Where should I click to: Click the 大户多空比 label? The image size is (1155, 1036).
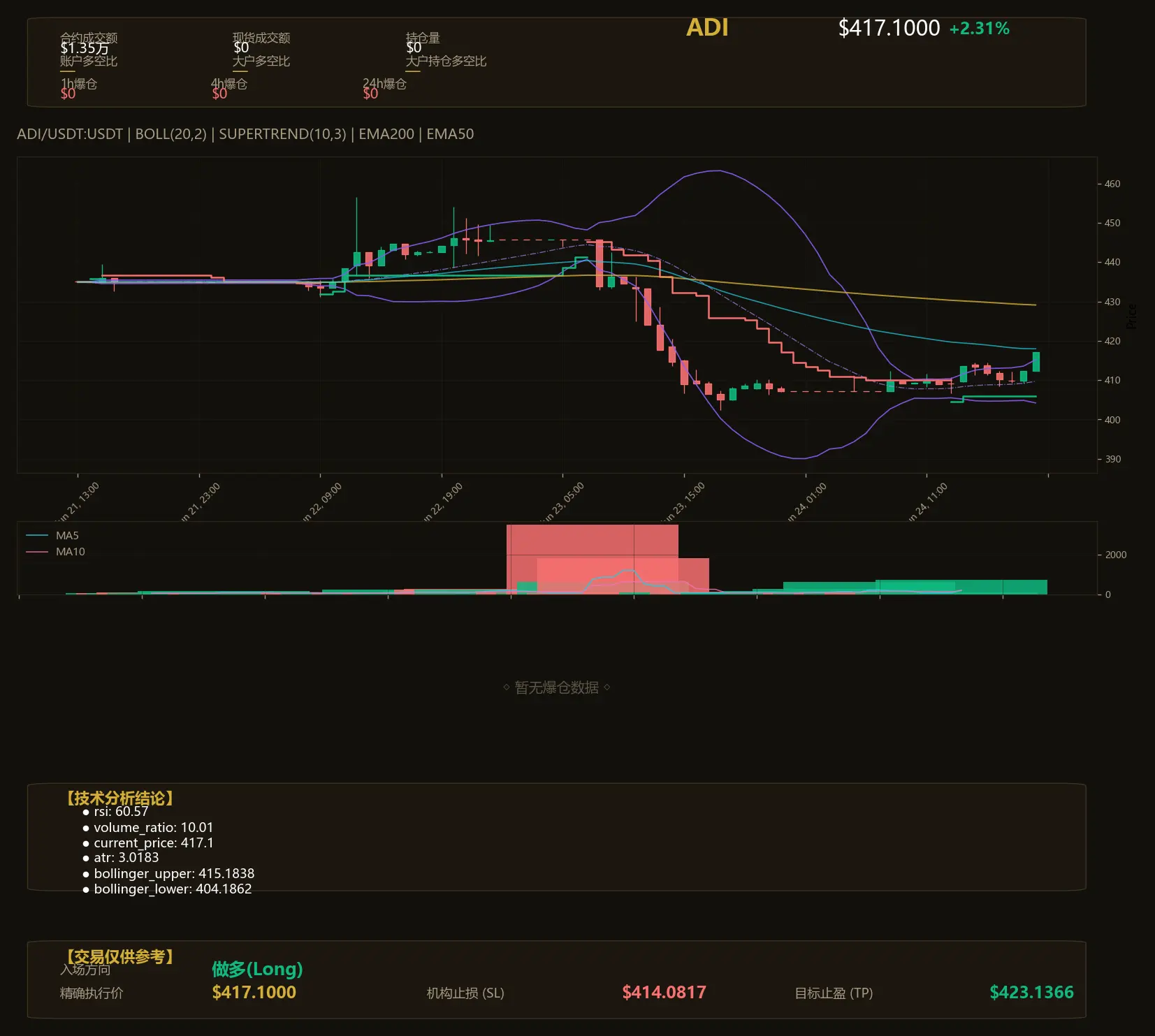tap(261, 61)
